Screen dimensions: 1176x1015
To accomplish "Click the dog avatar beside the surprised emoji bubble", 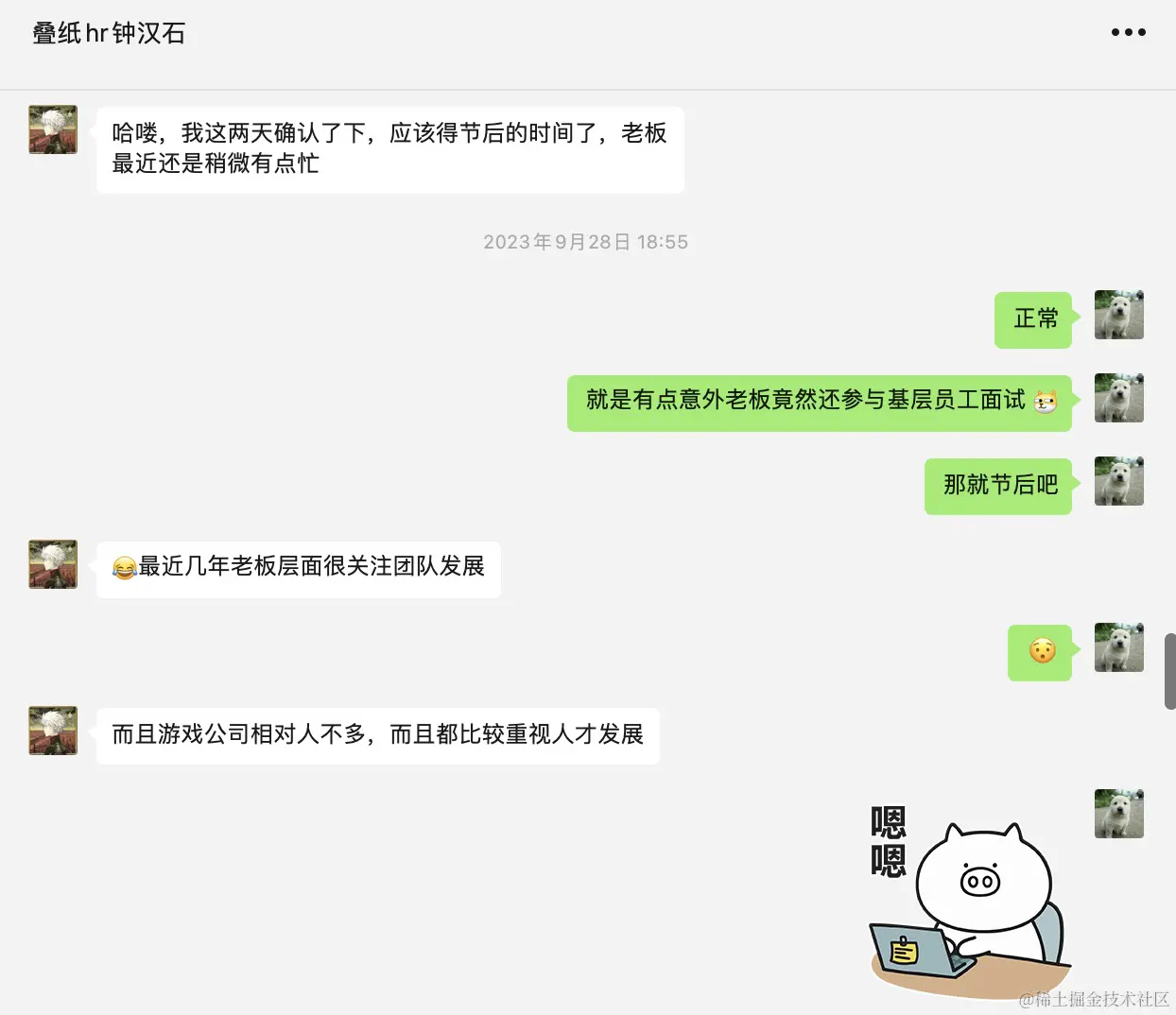I will click(x=1119, y=647).
